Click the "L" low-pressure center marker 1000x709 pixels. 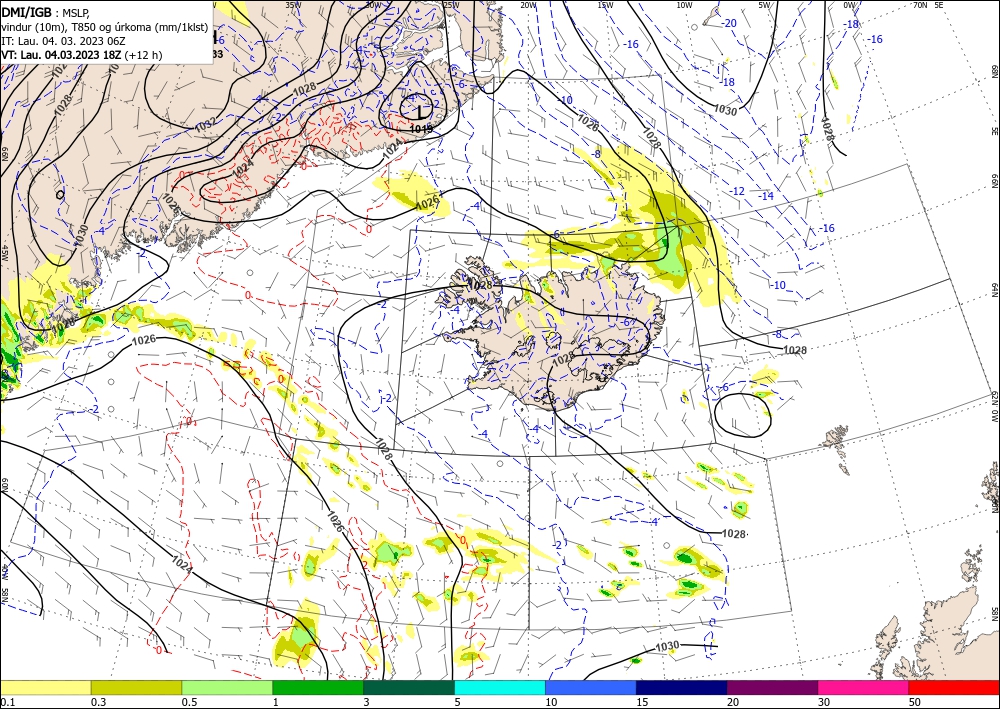[420, 112]
